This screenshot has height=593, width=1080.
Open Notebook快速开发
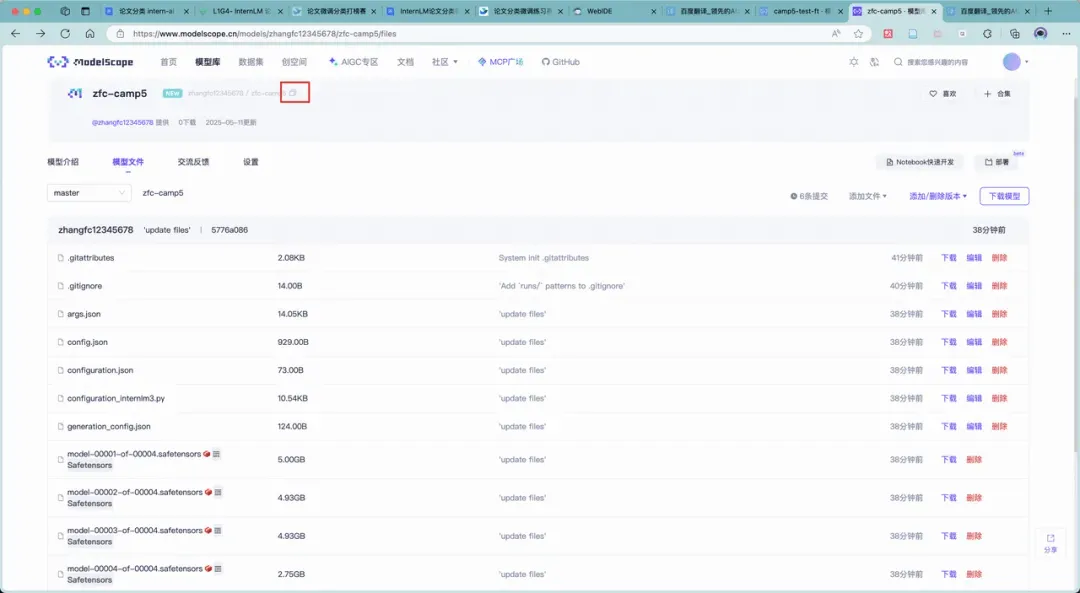click(x=920, y=163)
